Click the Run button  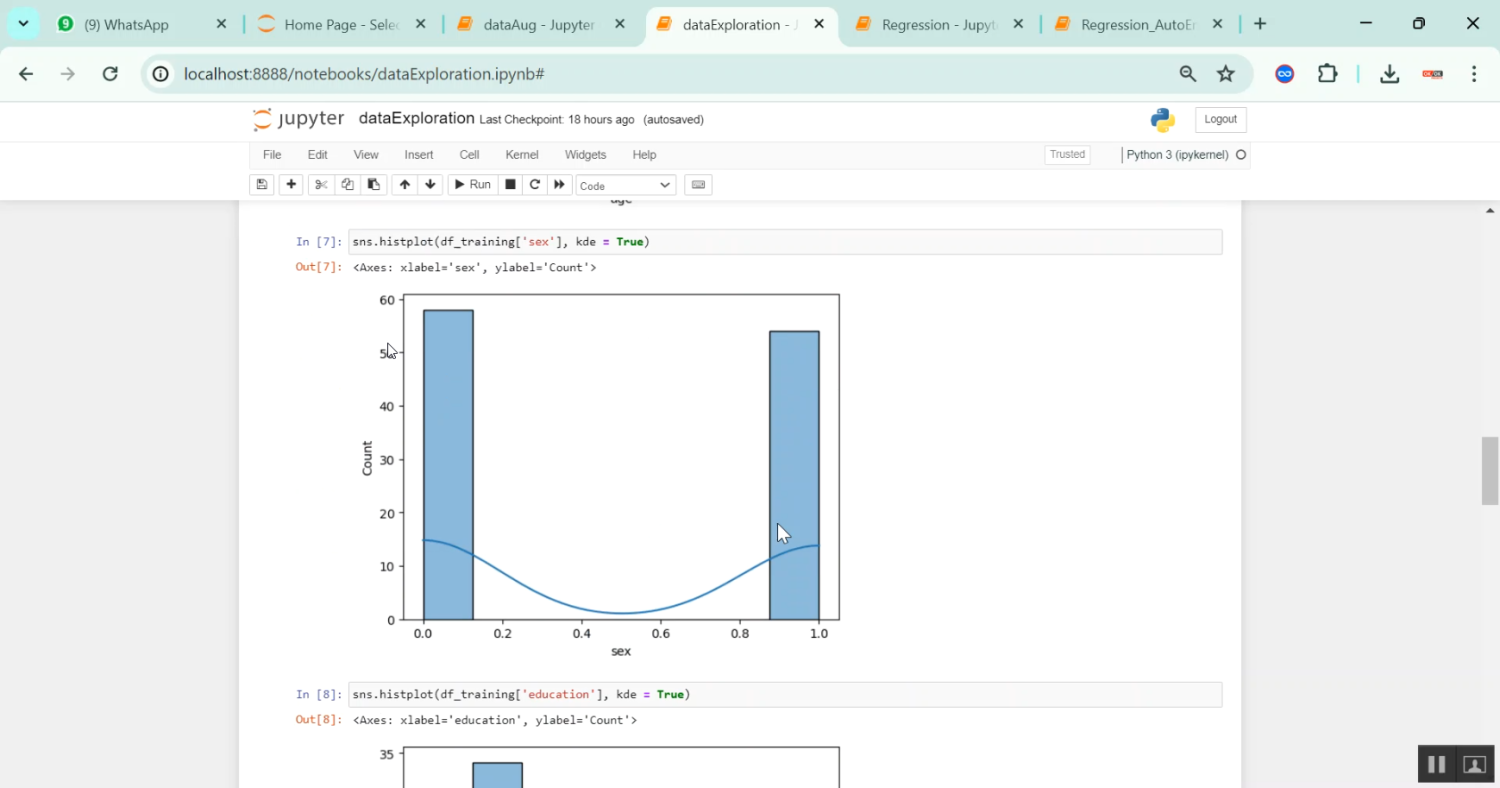pos(472,185)
